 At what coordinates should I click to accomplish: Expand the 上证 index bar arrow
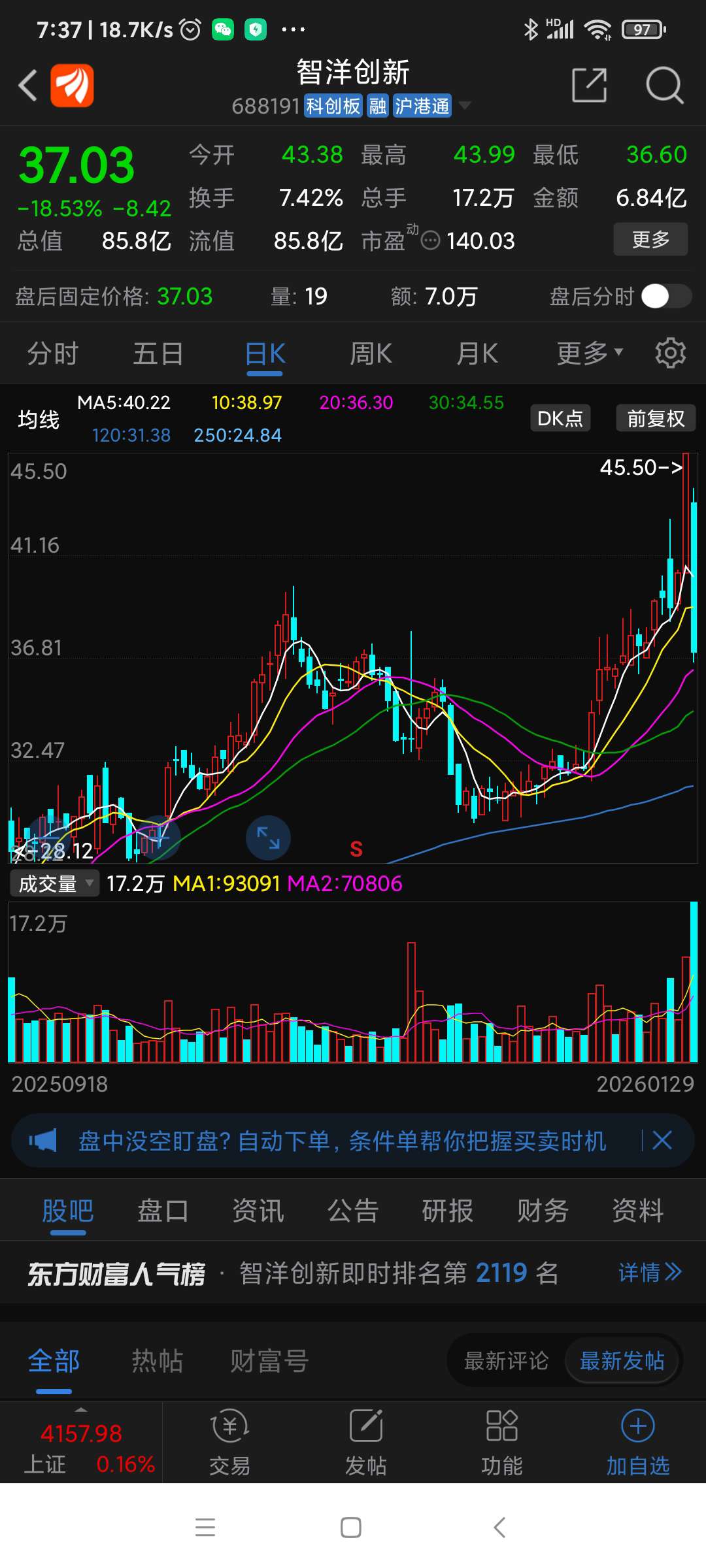(81, 1409)
